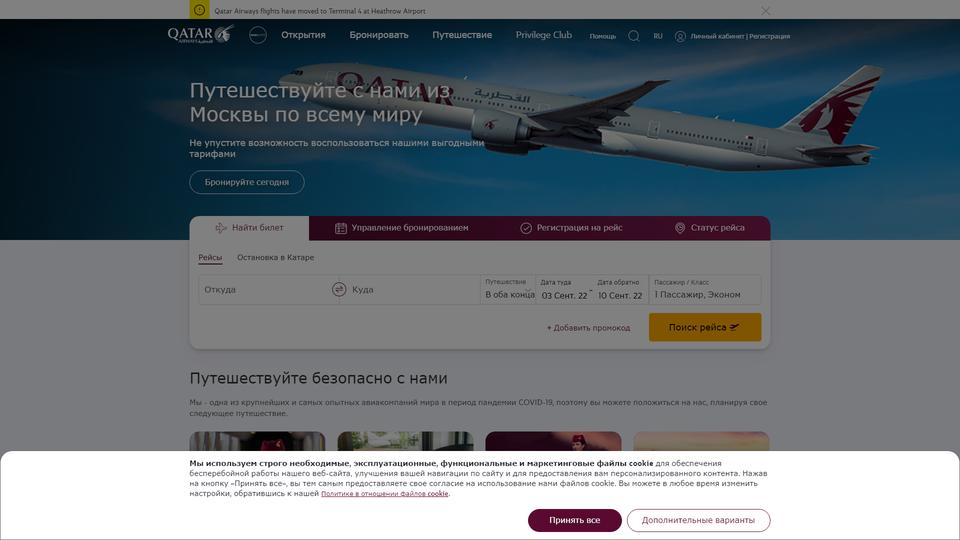Click the user profile icon
This screenshot has width=960, height=540.
click(680, 36)
